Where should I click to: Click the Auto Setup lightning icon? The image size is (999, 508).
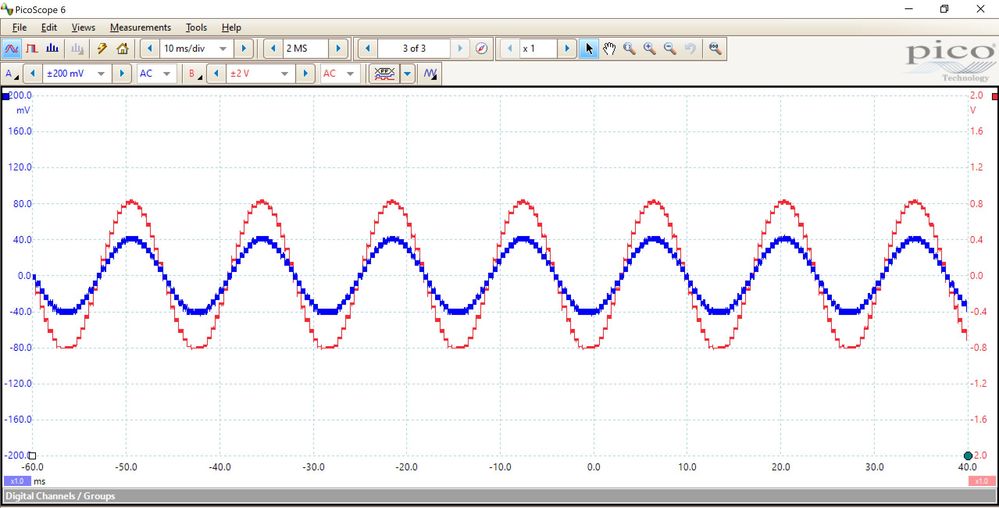point(101,48)
